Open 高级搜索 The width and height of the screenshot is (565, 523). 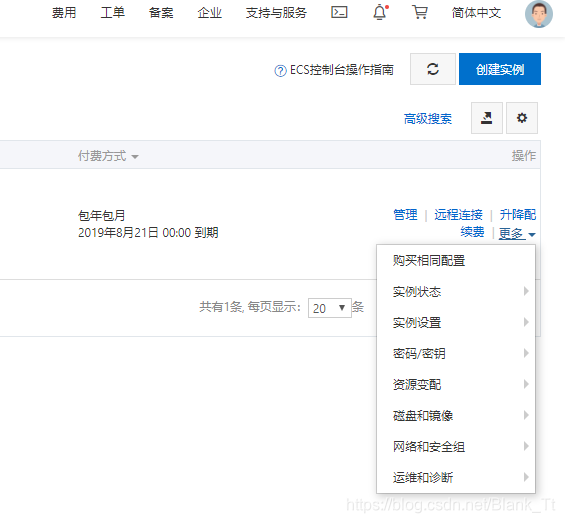point(428,119)
